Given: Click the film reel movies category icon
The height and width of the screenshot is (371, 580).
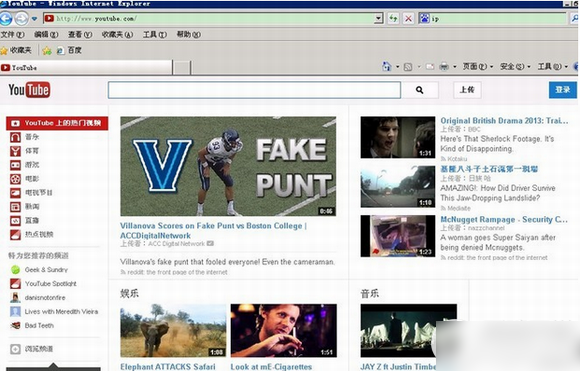Looking at the screenshot, I should click(15, 179).
